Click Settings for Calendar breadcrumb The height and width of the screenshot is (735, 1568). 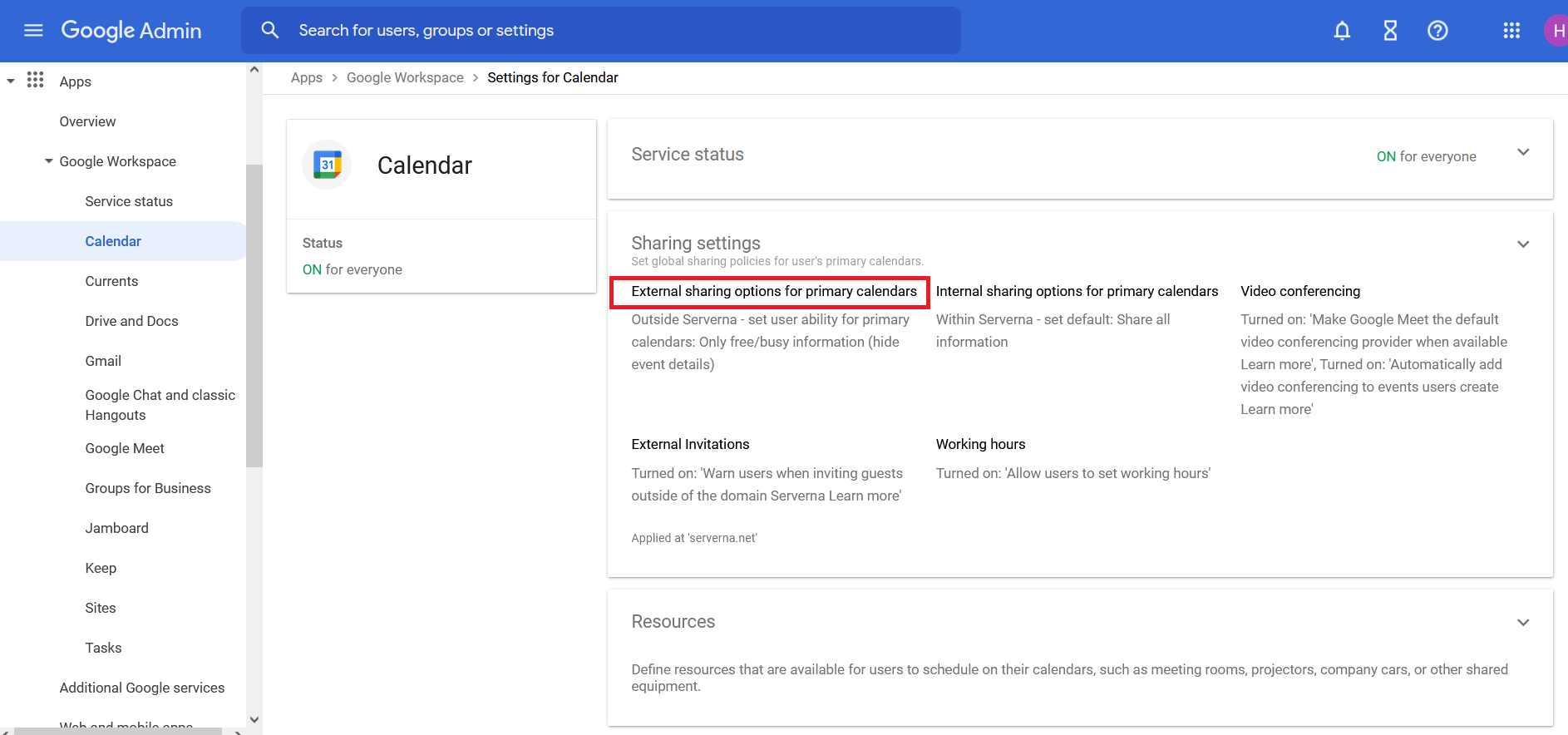point(553,77)
